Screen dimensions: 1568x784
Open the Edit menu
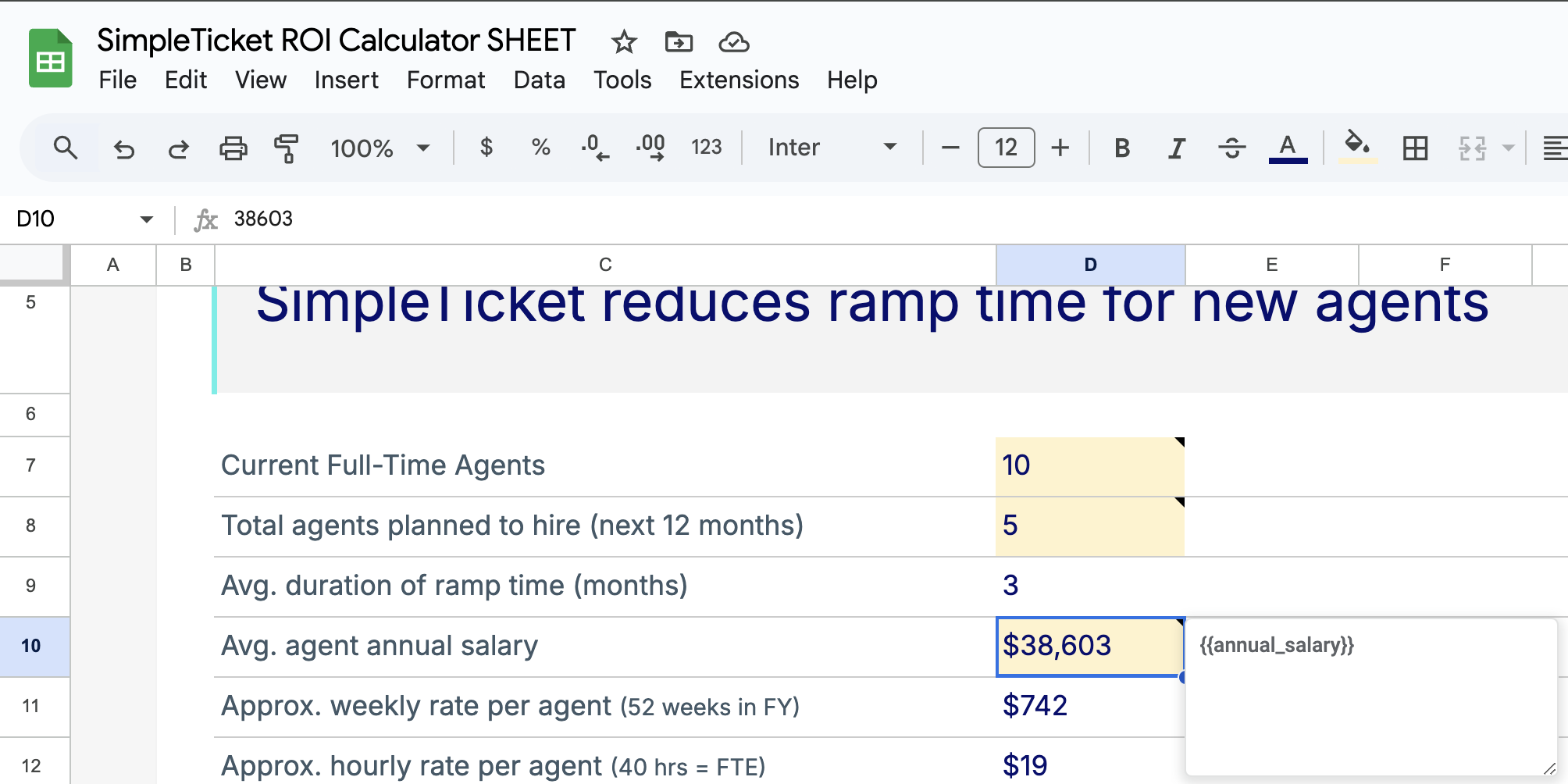point(186,80)
